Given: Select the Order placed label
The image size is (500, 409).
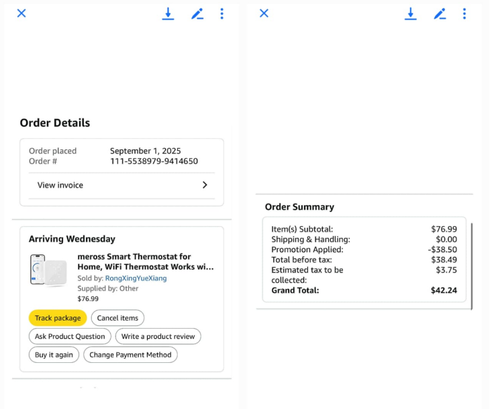Looking at the screenshot, I should click(53, 151).
